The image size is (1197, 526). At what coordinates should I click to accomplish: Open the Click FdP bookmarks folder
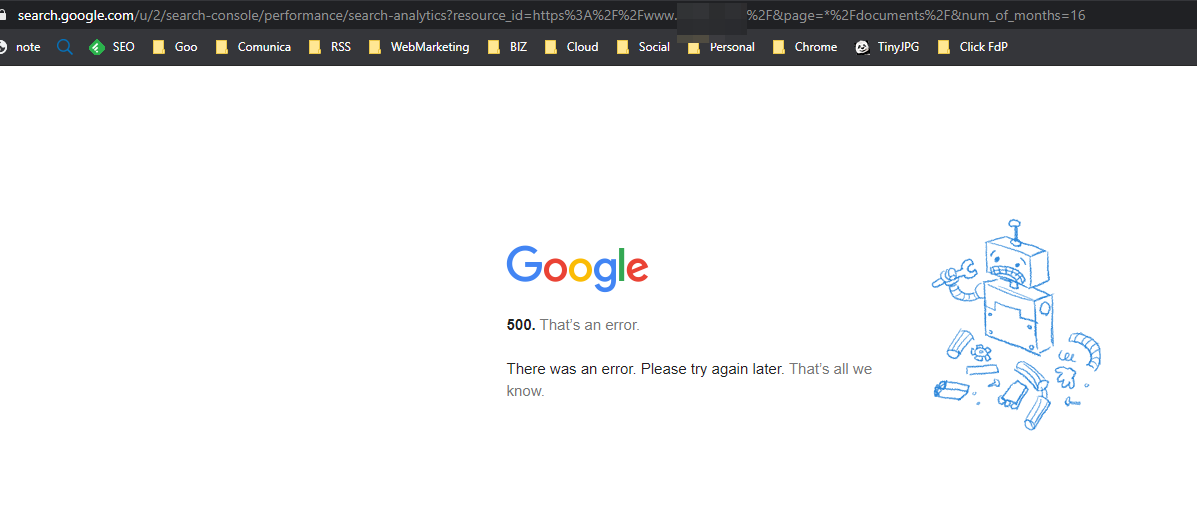point(973,47)
